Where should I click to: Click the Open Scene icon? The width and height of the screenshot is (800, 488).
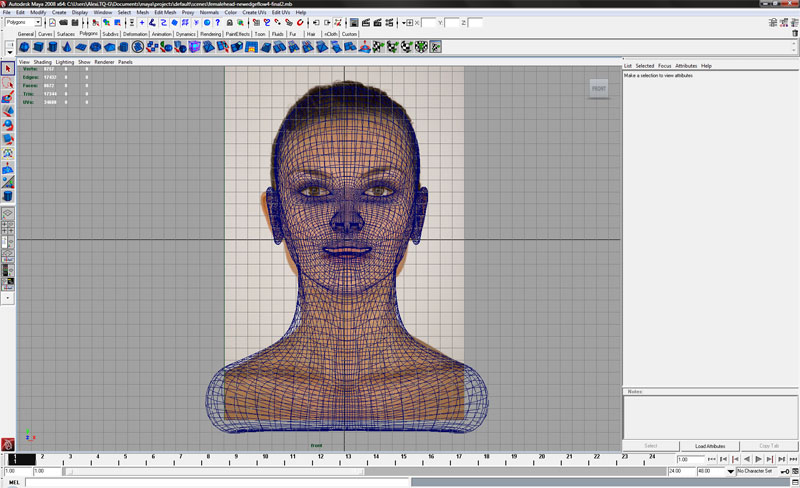click(64, 22)
